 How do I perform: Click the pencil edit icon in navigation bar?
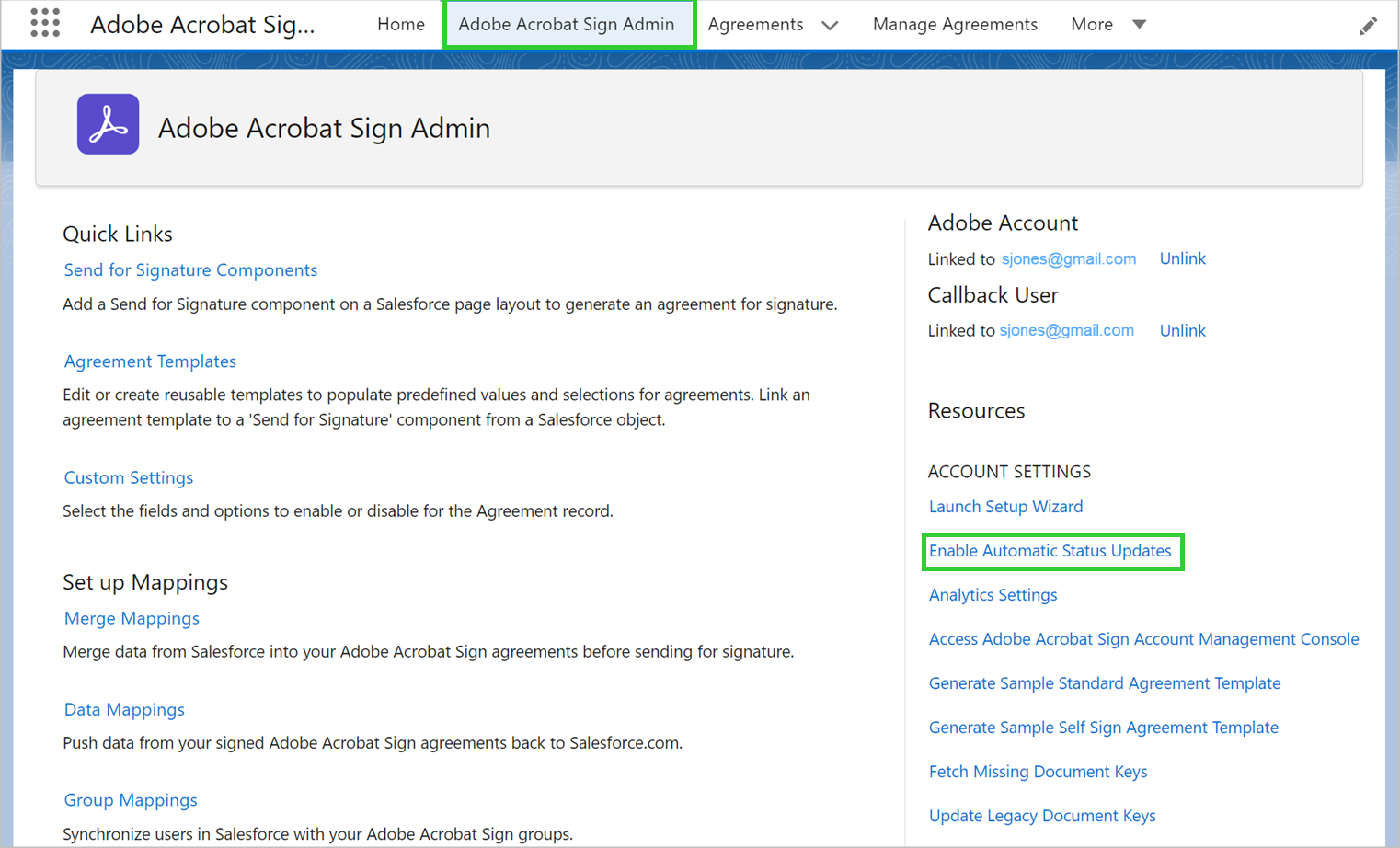pyautogui.click(x=1370, y=25)
